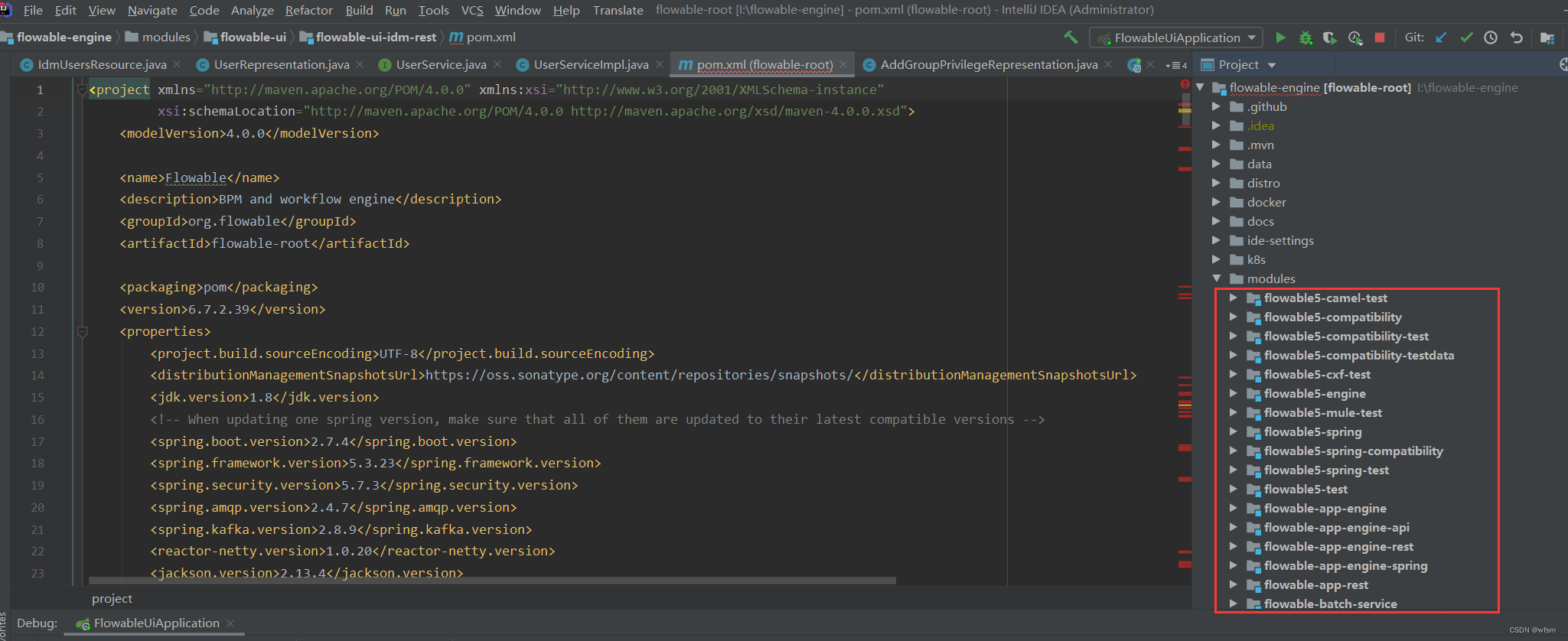The image size is (1568, 641).
Task: Close the UserServiceImpl.java tab
Action: 659,64
